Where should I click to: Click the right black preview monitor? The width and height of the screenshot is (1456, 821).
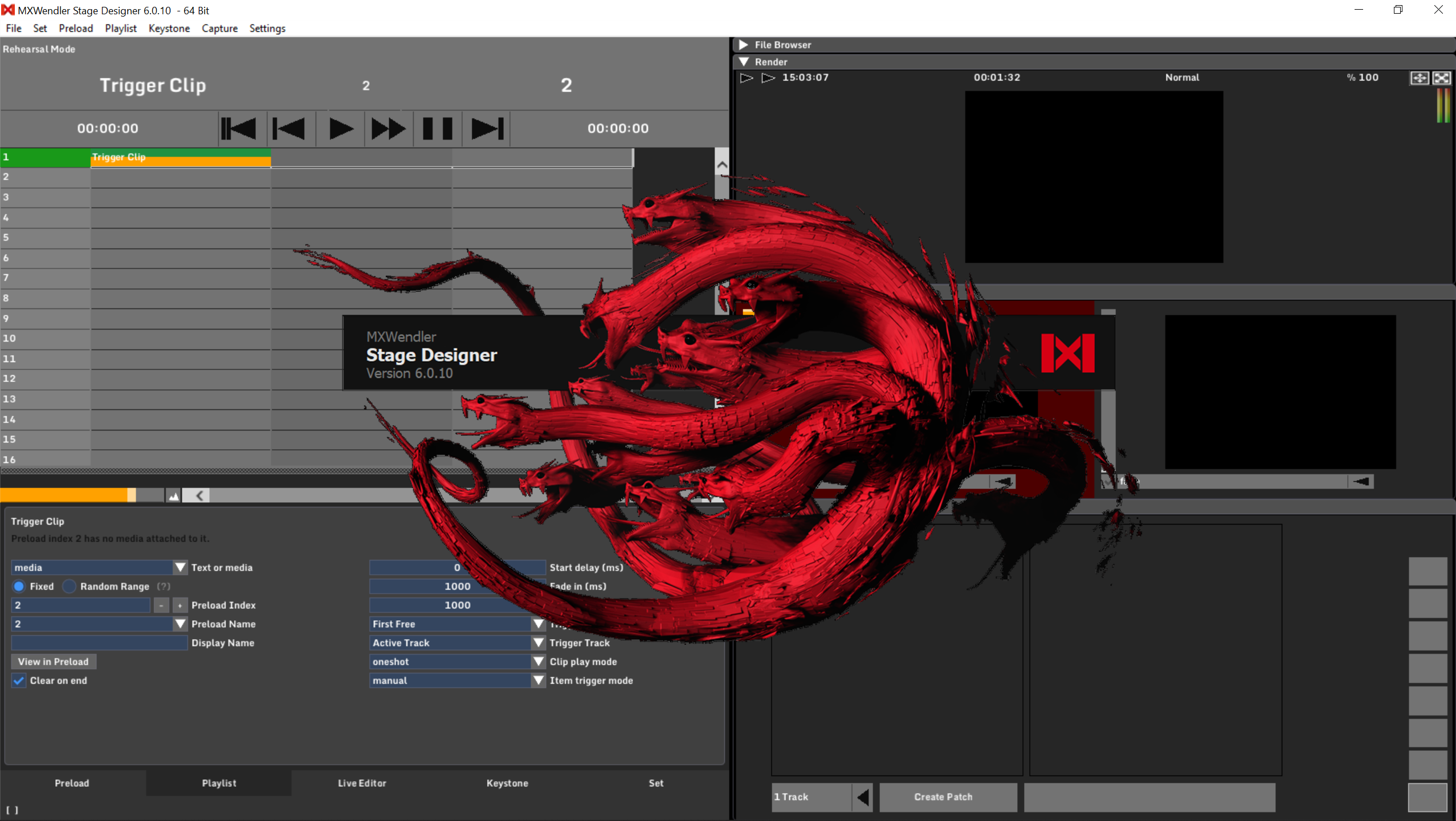pyautogui.click(x=1280, y=392)
